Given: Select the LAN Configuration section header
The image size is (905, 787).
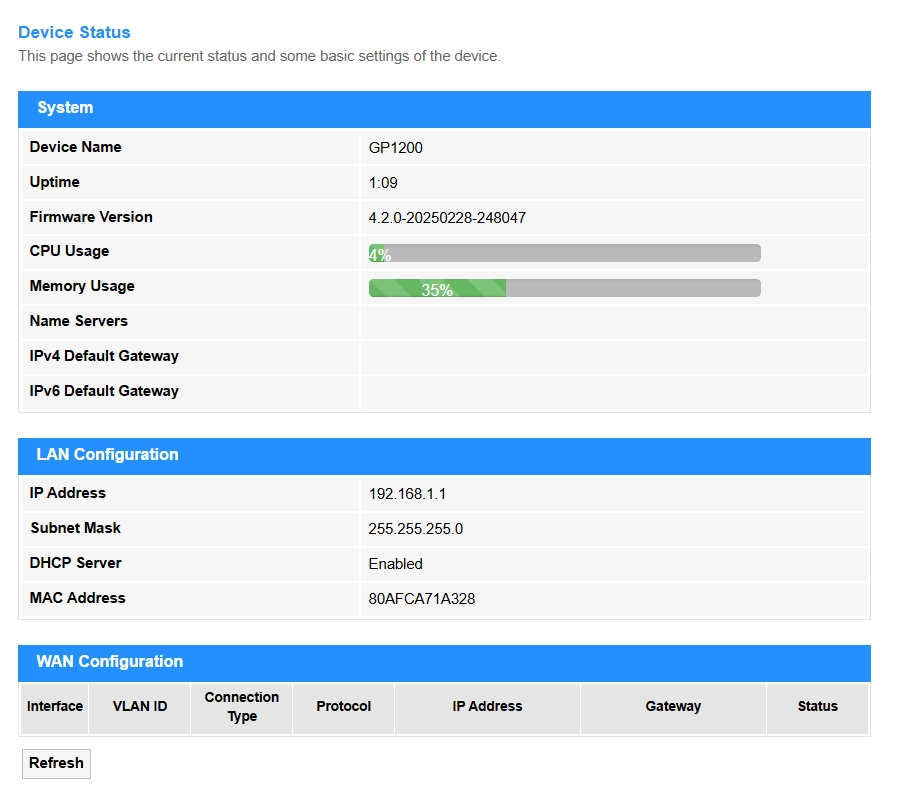Looking at the screenshot, I should [444, 456].
